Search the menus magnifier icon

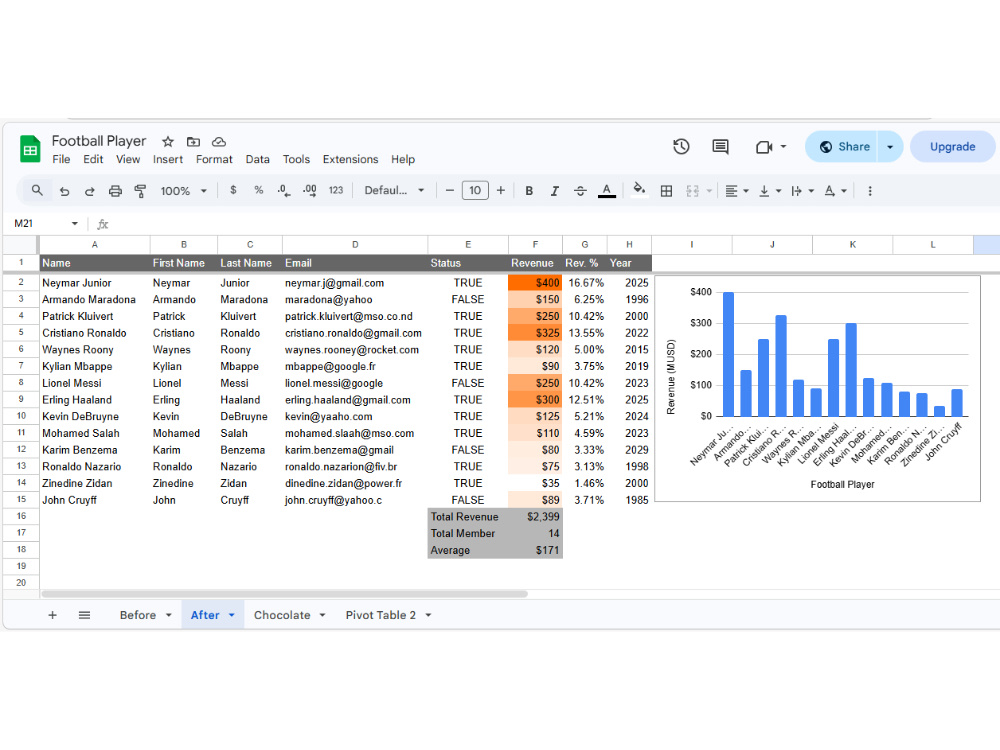coord(37,190)
